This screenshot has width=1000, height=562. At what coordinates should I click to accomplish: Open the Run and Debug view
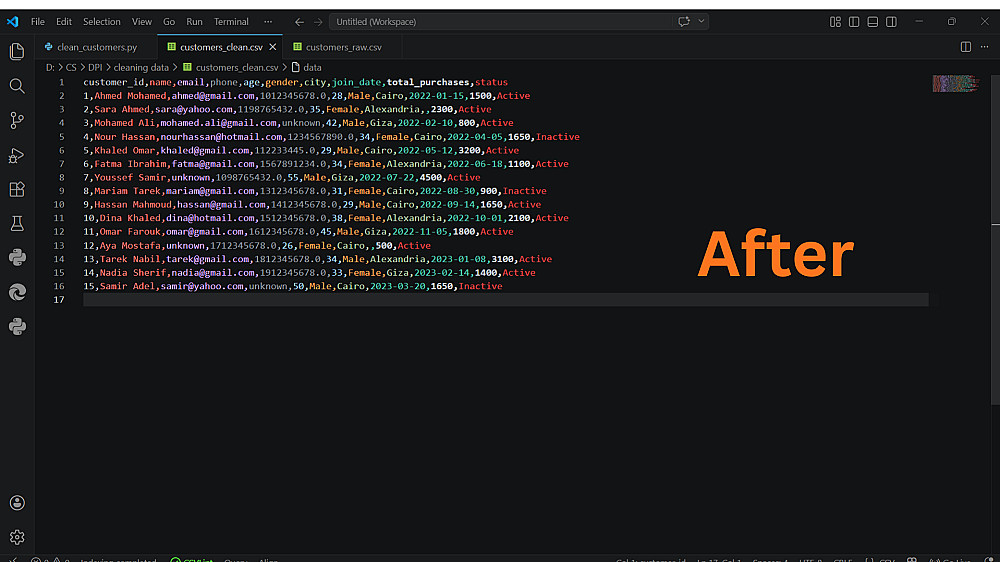pyautogui.click(x=17, y=155)
